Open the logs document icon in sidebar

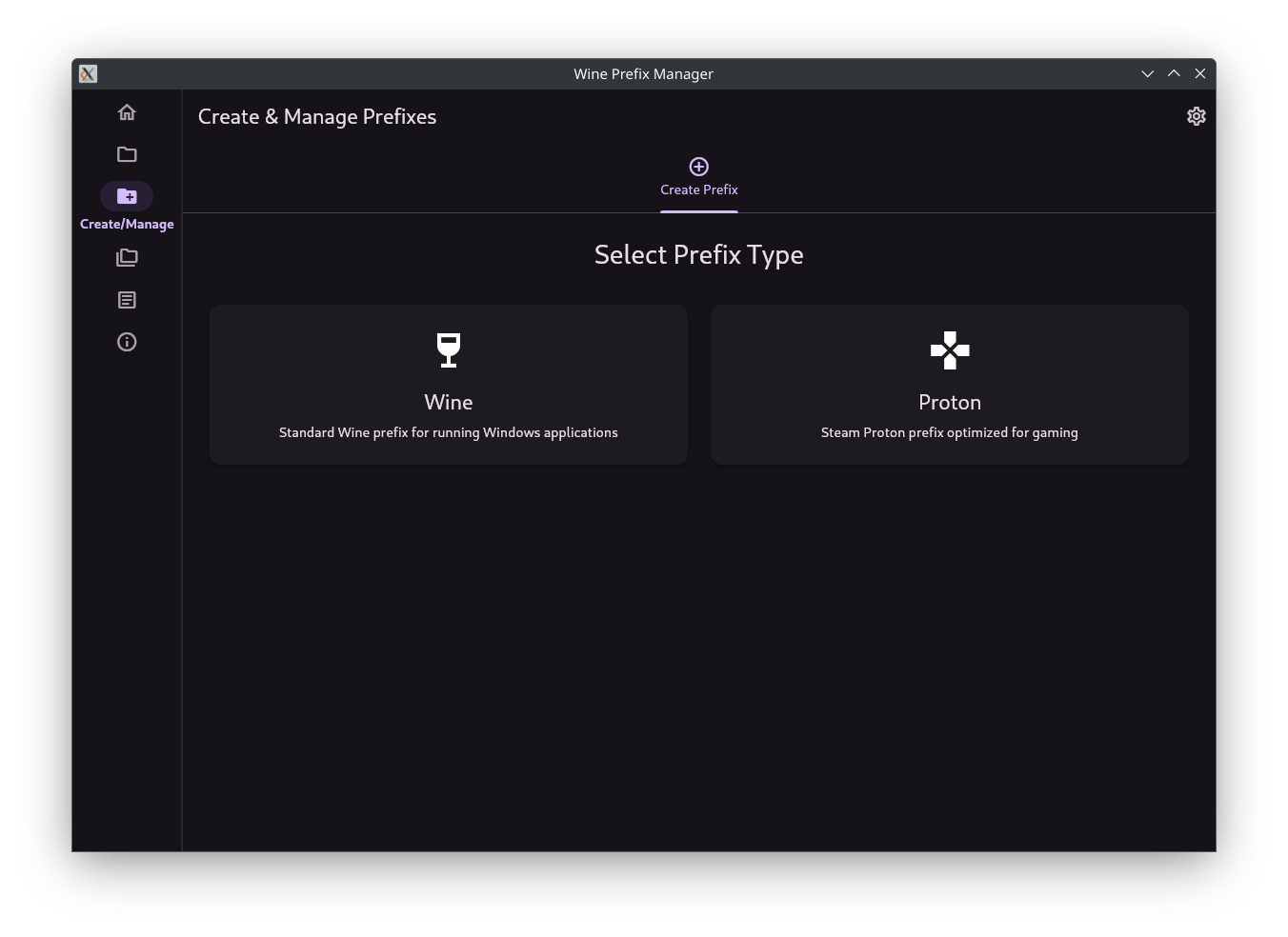[127, 300]
